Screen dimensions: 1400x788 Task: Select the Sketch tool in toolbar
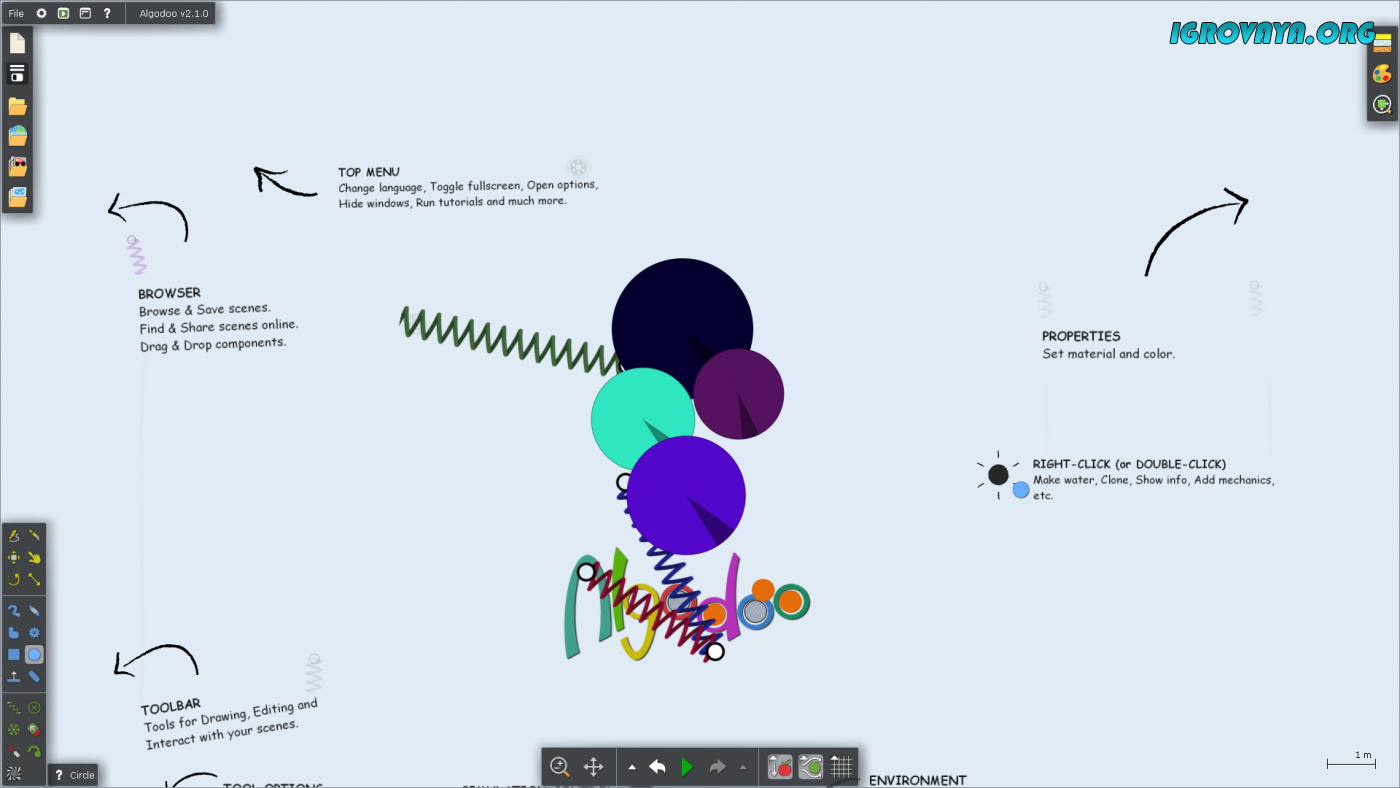click(14, 536)
